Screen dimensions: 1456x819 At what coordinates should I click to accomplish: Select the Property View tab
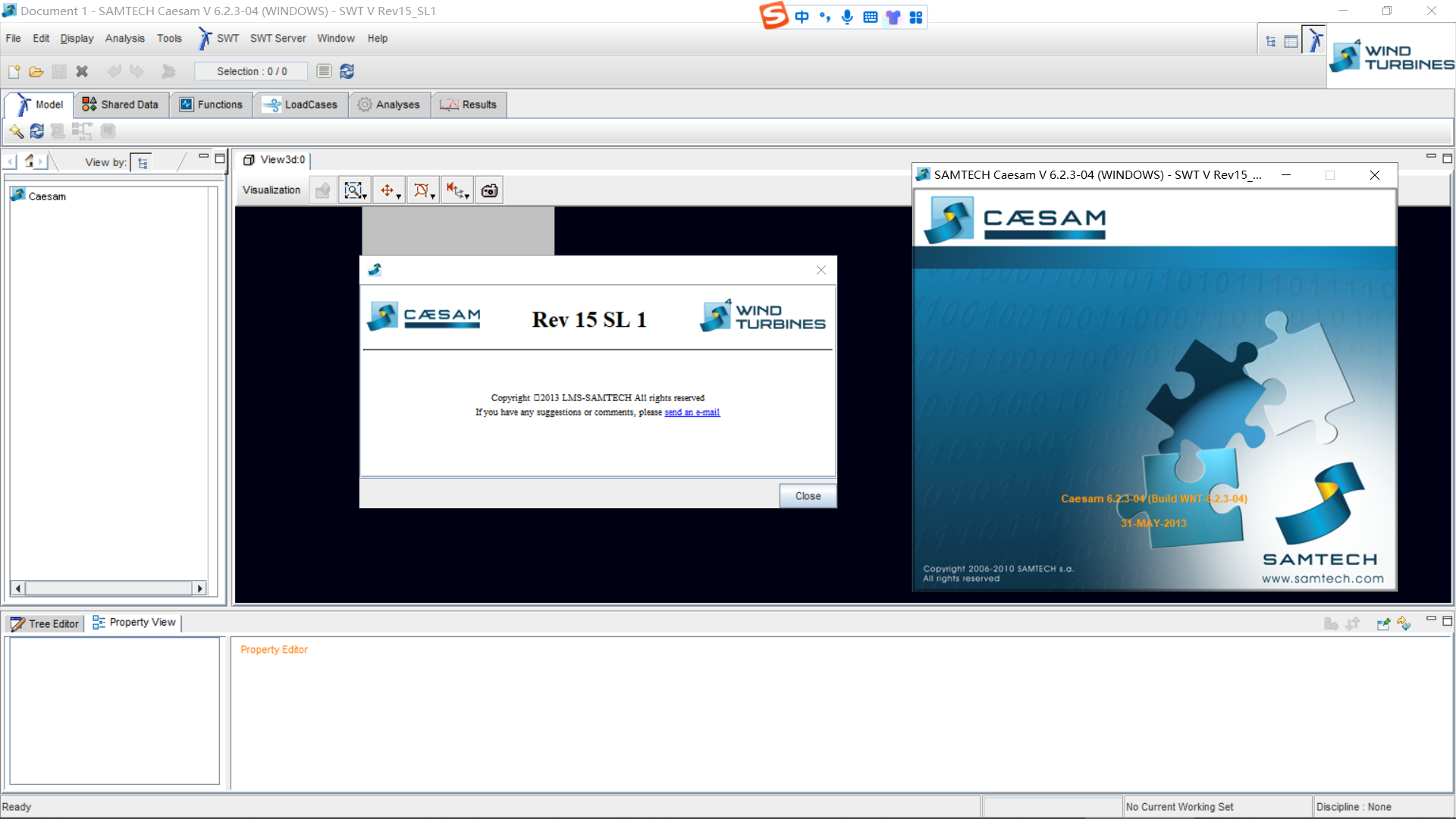point(133,623)
